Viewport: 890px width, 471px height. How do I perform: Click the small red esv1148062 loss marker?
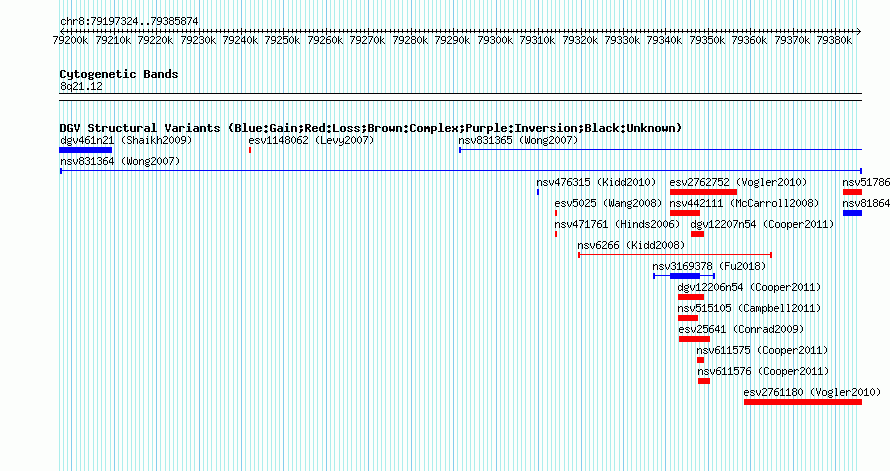point(250,150)
